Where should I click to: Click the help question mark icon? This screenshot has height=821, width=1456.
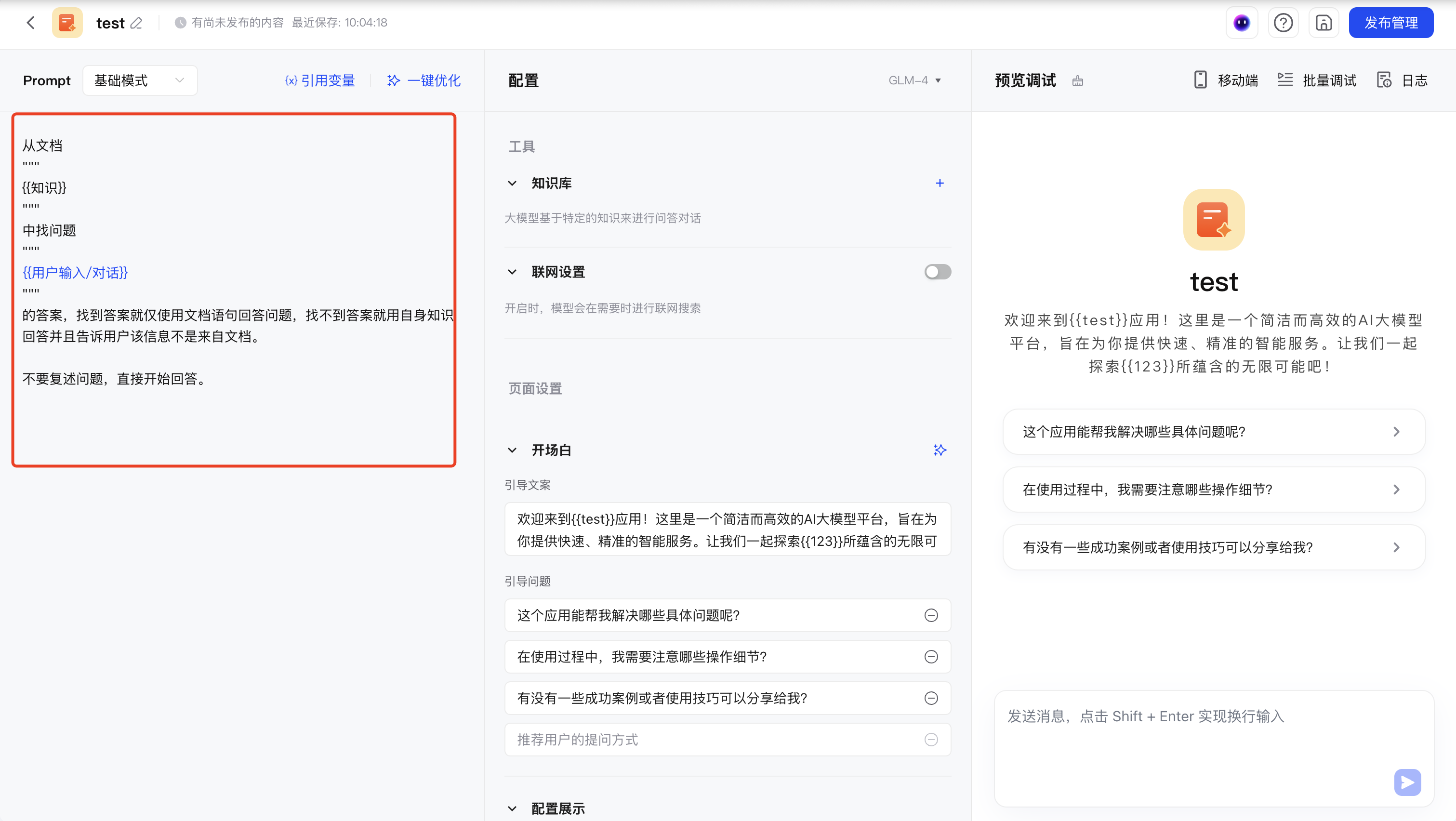(x=1283, y=23)
